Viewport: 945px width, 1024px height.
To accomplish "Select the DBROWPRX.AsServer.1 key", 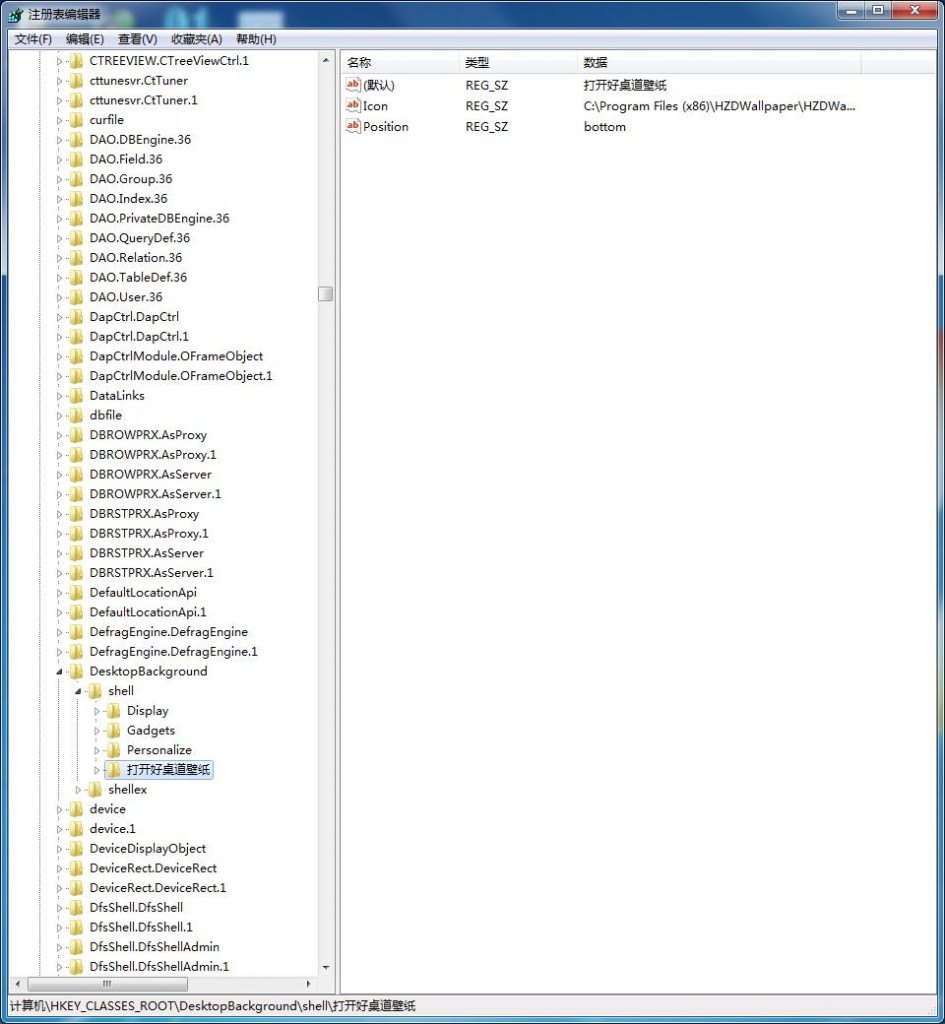I will (x=155, y=494).
